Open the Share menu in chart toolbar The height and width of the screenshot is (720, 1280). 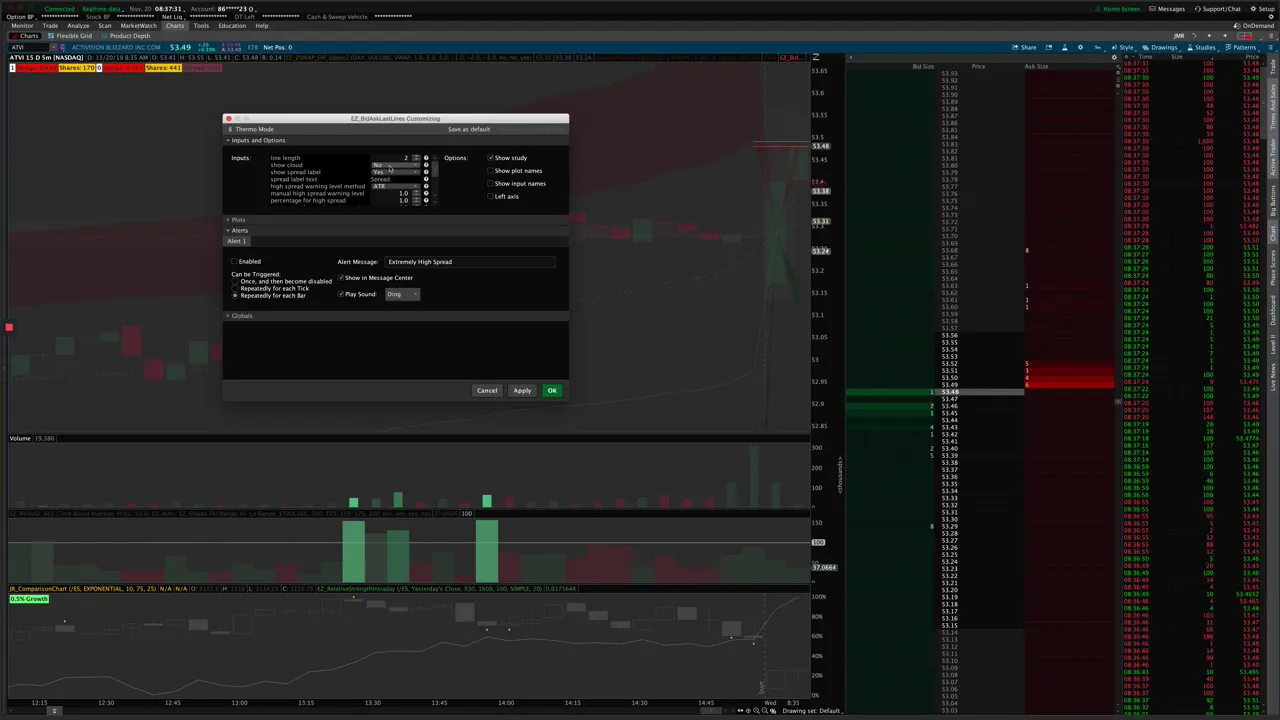1024,47
